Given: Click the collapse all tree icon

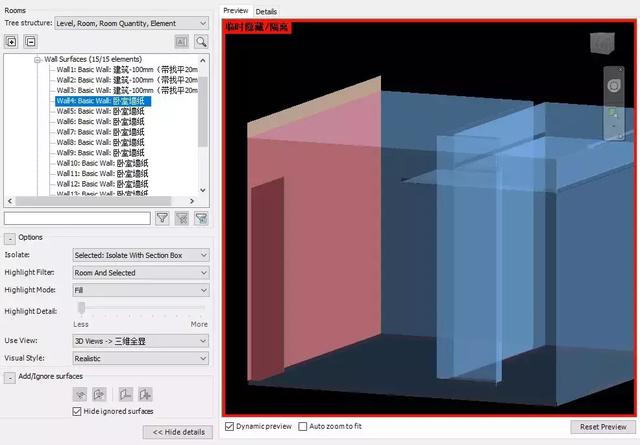Looking at the screenshot, I should (30, 41).
